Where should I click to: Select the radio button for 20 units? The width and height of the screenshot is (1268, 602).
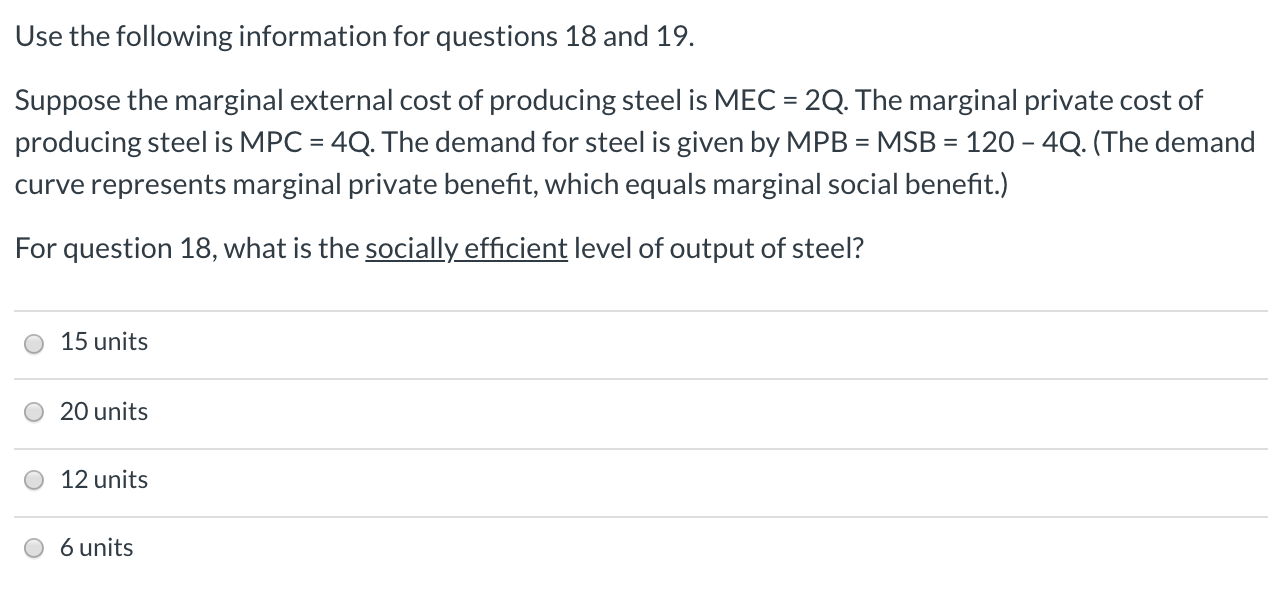(x=34, y=411)
